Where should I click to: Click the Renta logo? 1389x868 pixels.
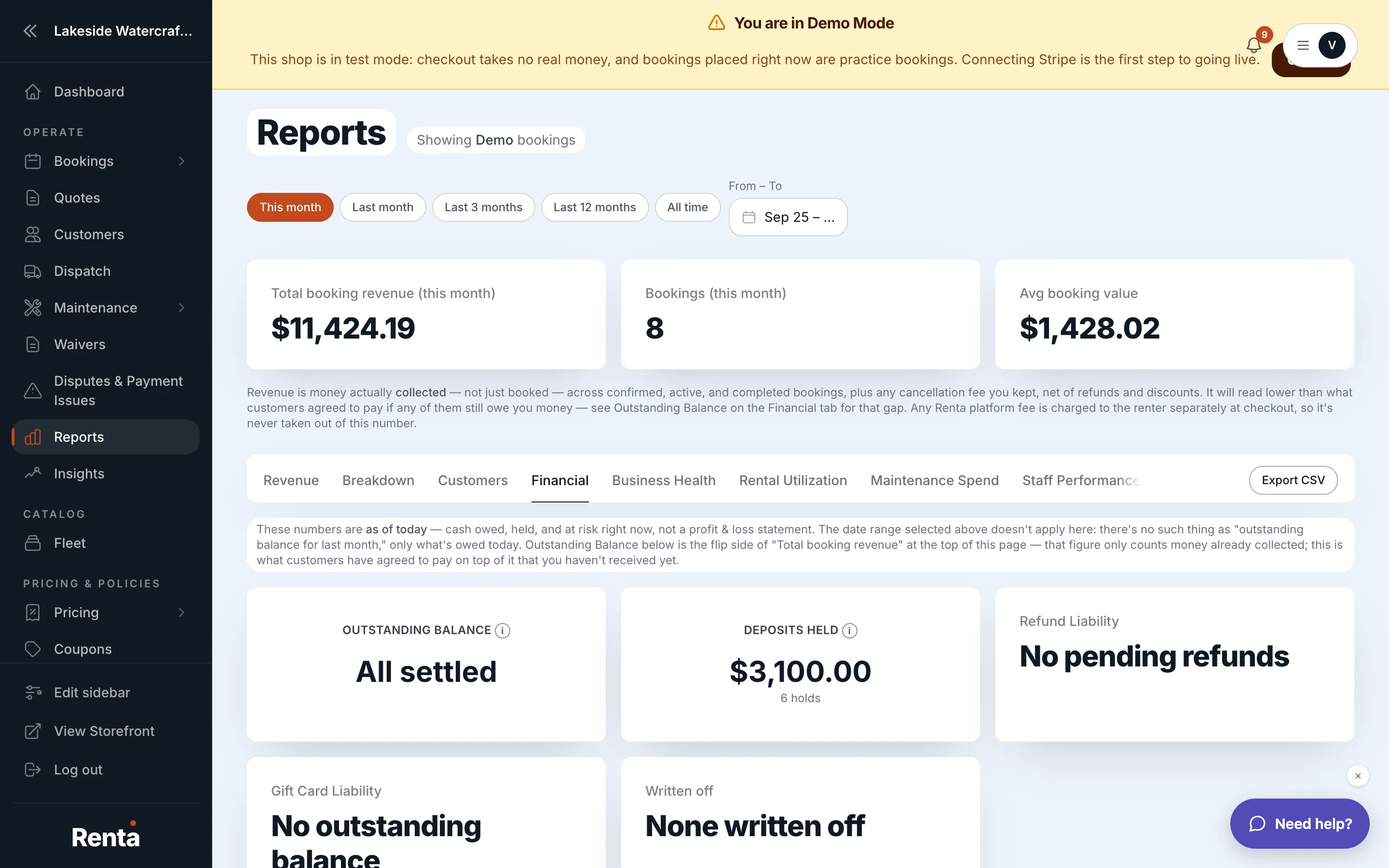106,836
